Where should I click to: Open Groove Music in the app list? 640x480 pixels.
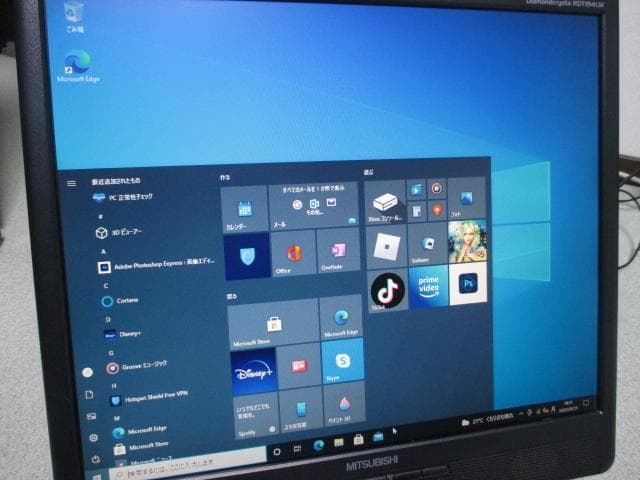click(x=136, y=366)
